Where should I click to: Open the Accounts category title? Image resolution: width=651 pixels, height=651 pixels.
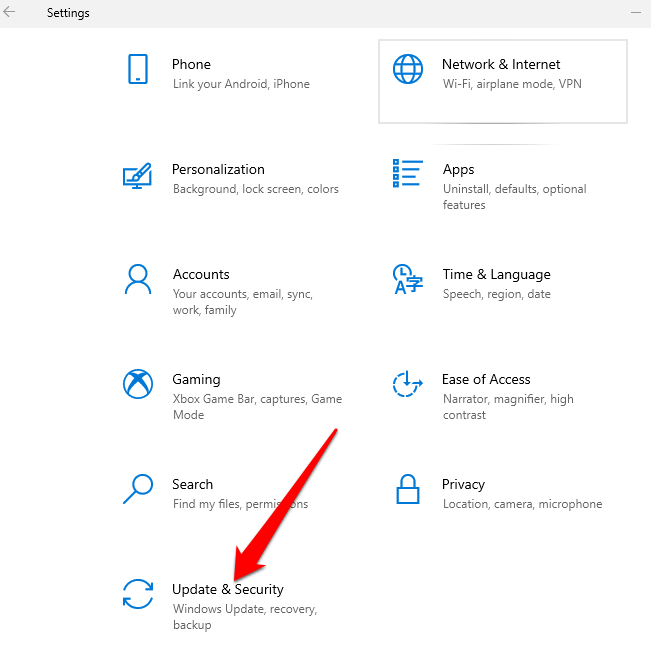coord(201,274)
